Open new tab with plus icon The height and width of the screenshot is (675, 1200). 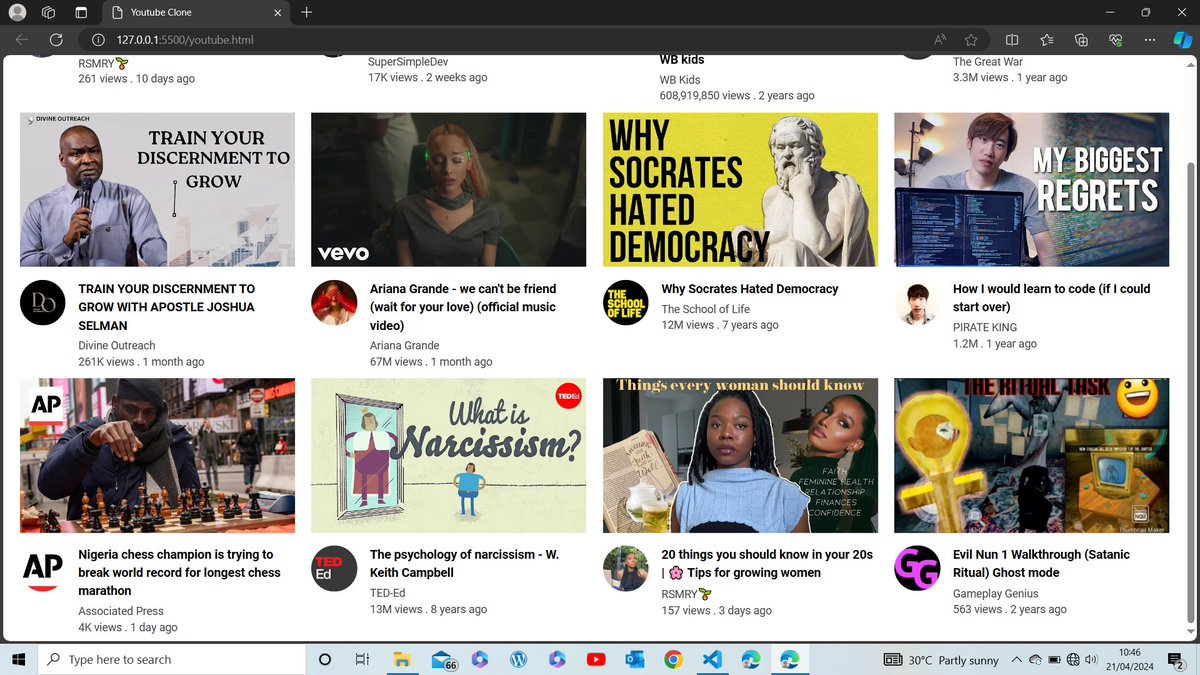306,12
